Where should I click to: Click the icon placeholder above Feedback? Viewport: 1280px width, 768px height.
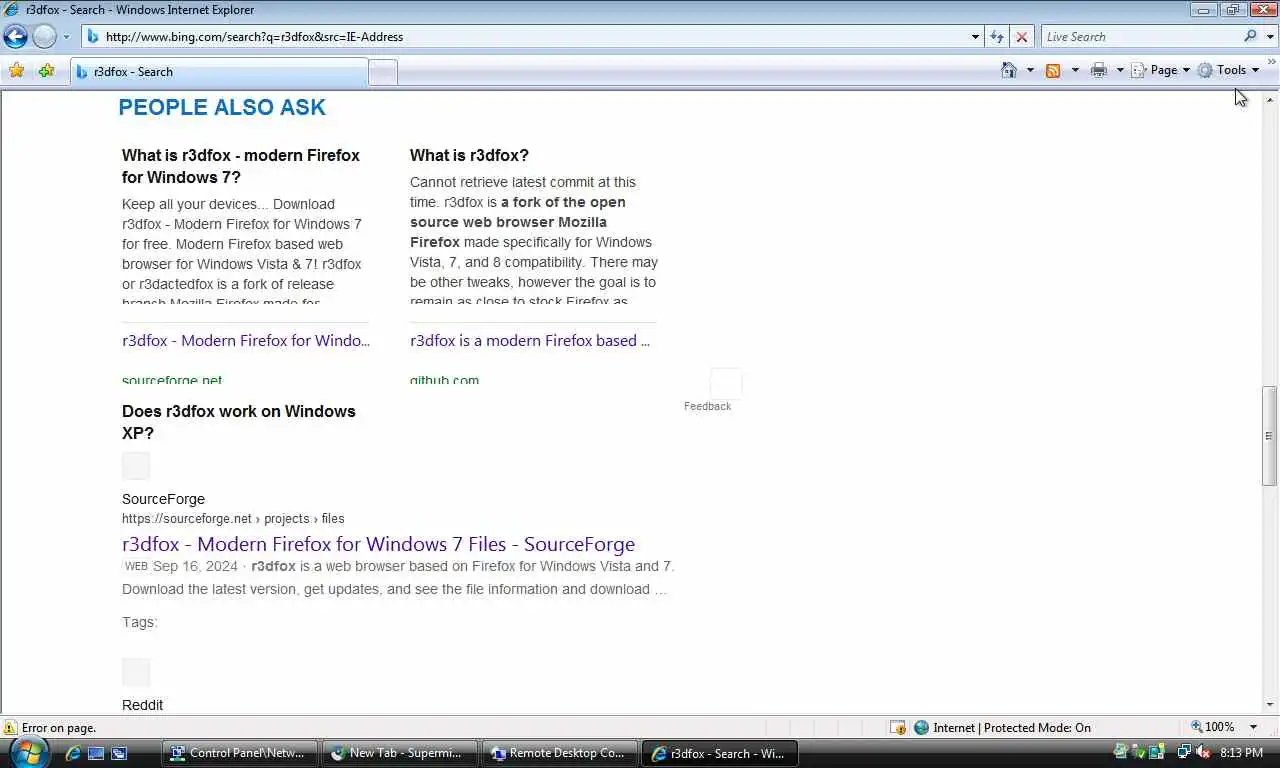click(x=726, y=382)
